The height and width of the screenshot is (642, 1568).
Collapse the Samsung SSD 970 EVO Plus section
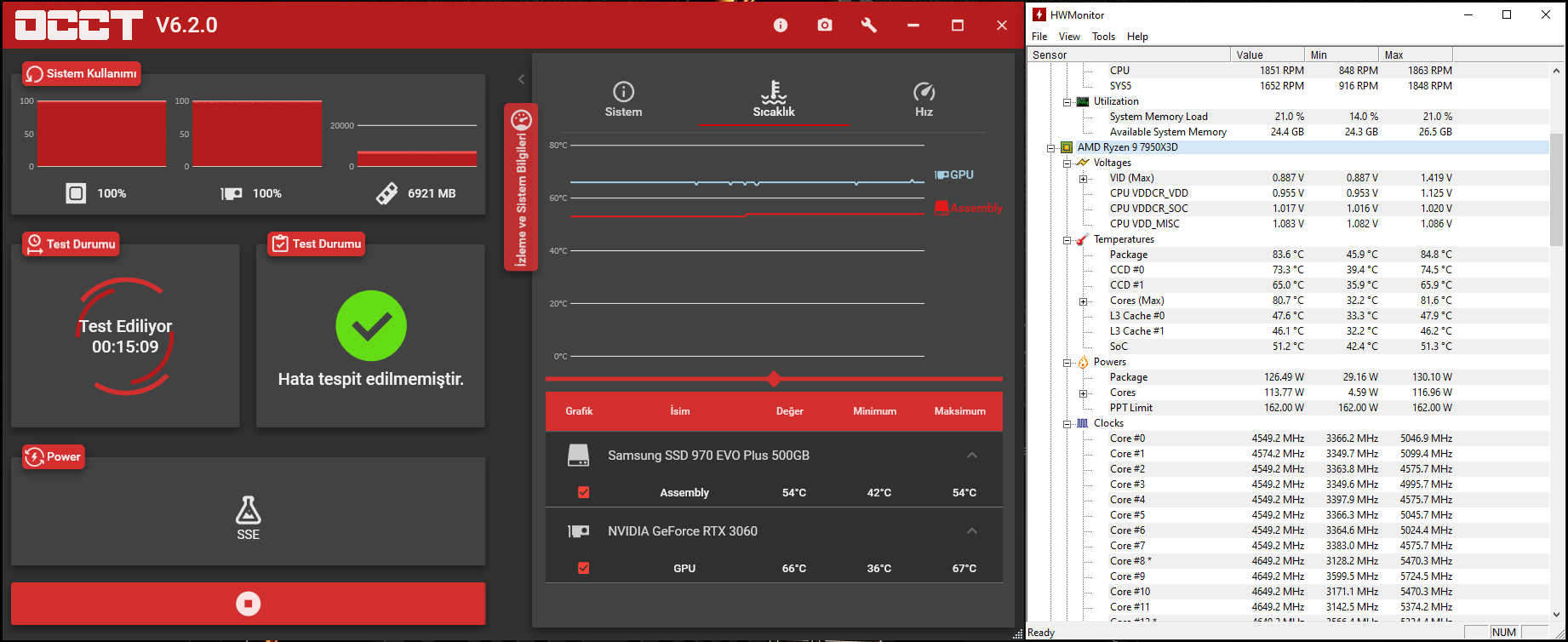972,456
